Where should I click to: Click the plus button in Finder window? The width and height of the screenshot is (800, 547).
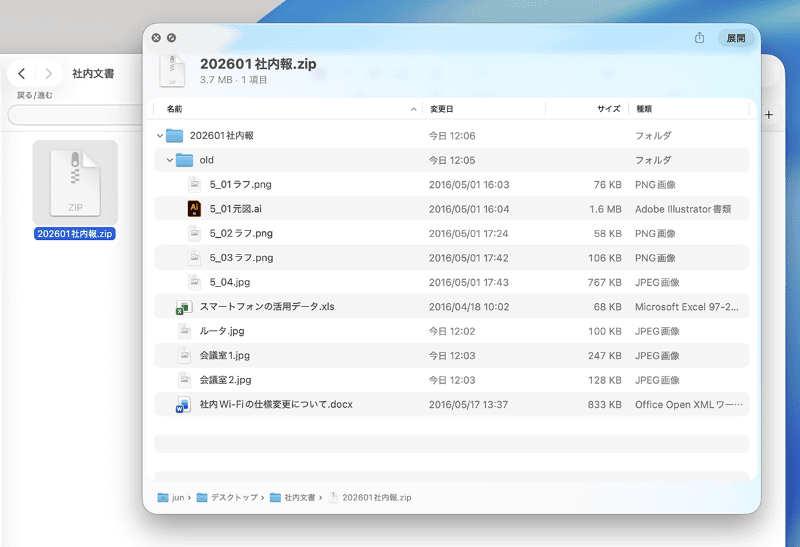pyautogui.click(x=769, y=115)
